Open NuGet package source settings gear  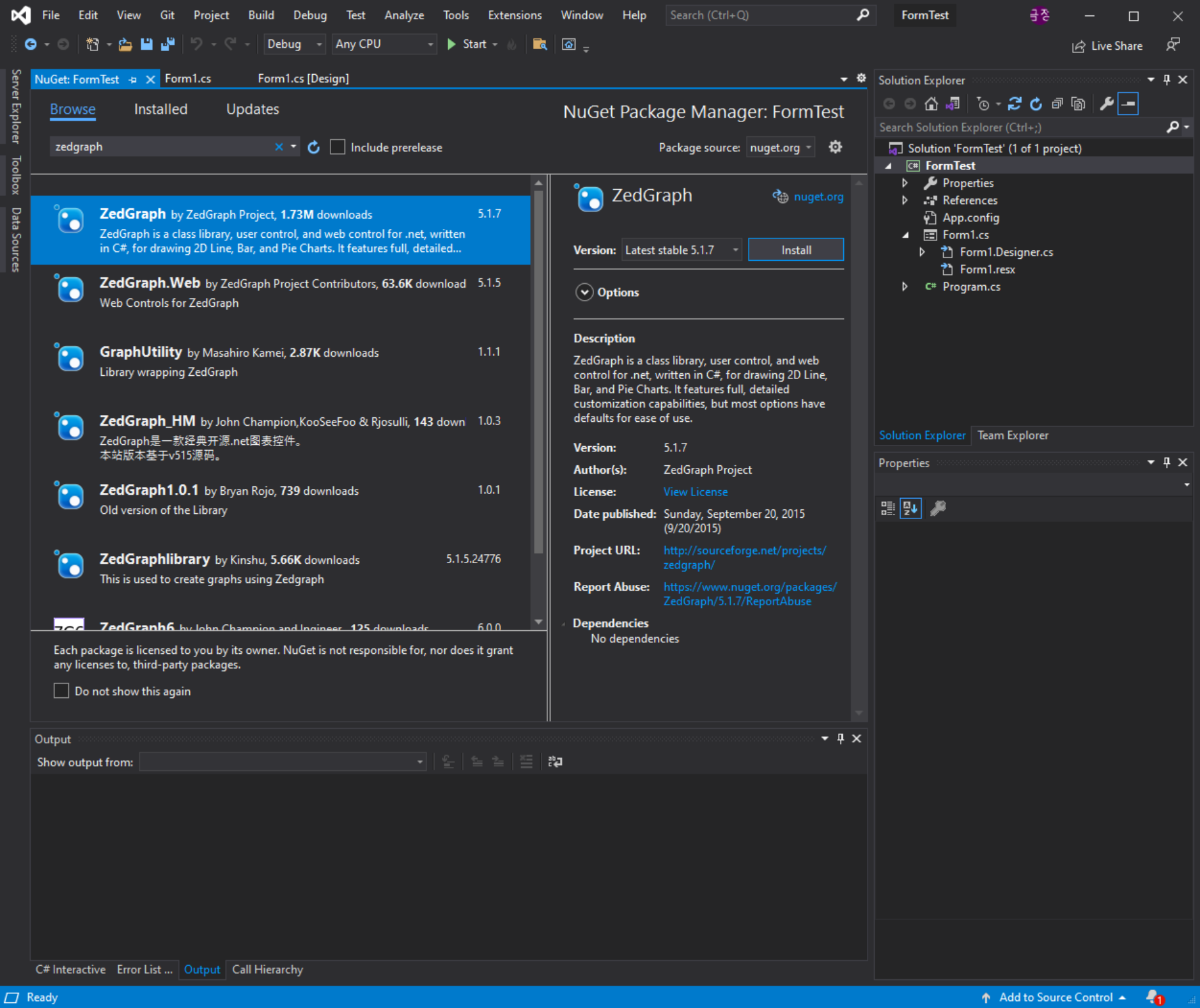click(835, 147)
